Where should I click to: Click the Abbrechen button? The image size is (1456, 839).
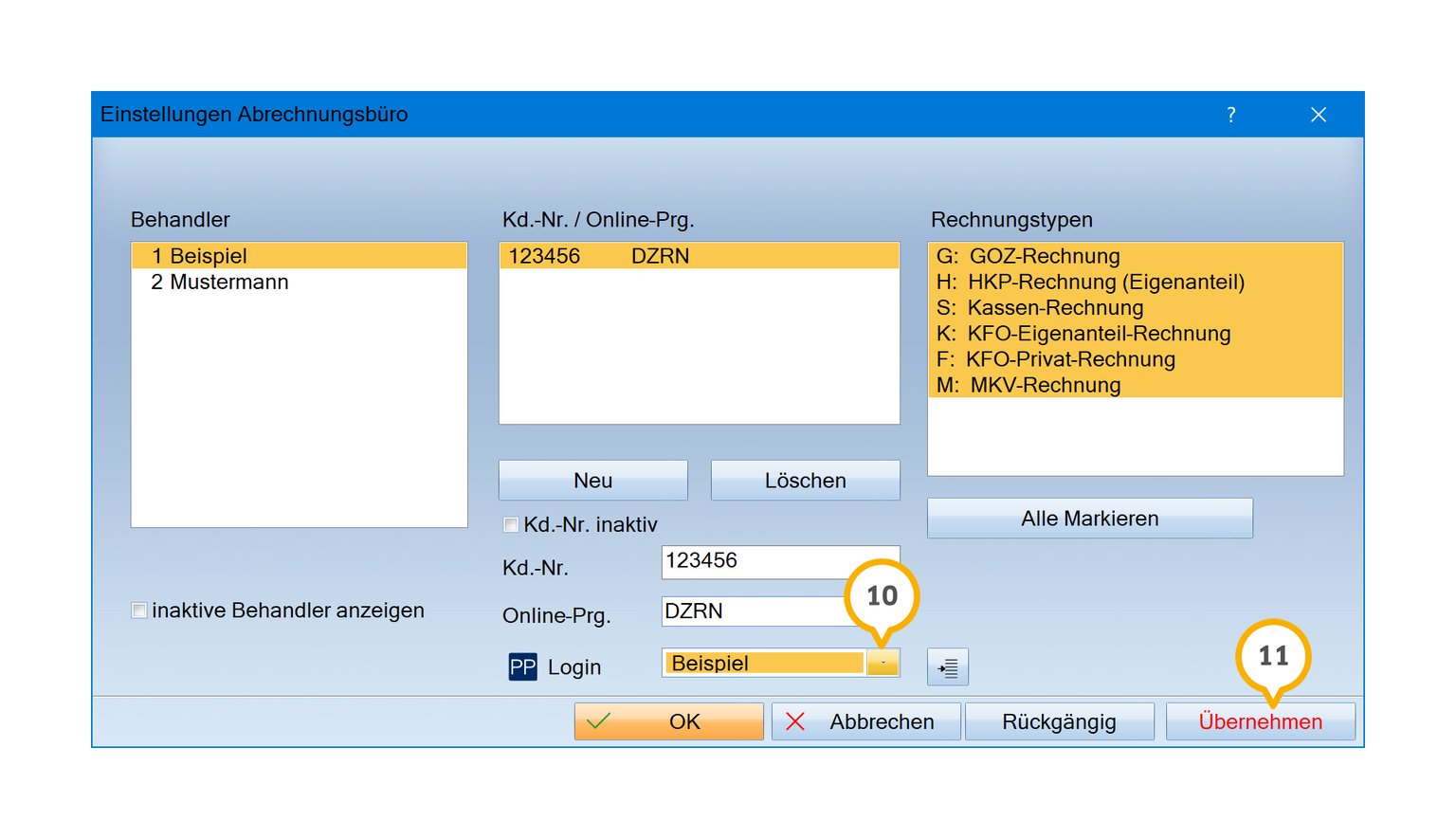point(865,721)
